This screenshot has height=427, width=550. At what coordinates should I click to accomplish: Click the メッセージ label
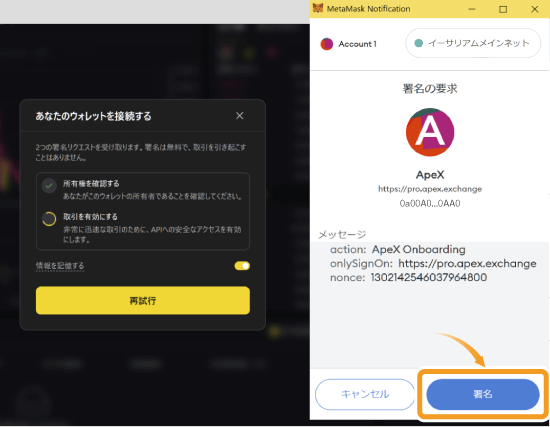[x=342, y=234]
